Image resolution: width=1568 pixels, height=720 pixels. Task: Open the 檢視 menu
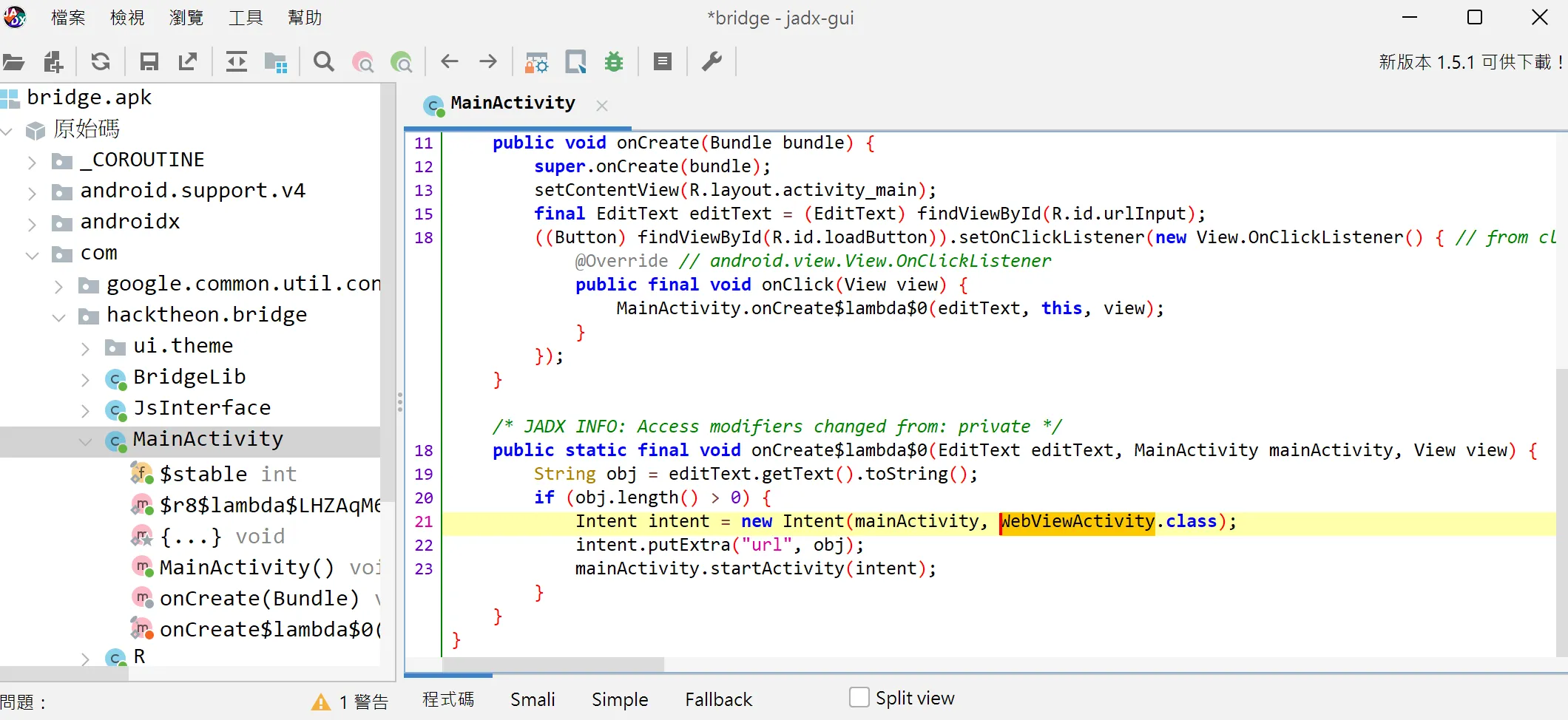(x=127, y=18)
